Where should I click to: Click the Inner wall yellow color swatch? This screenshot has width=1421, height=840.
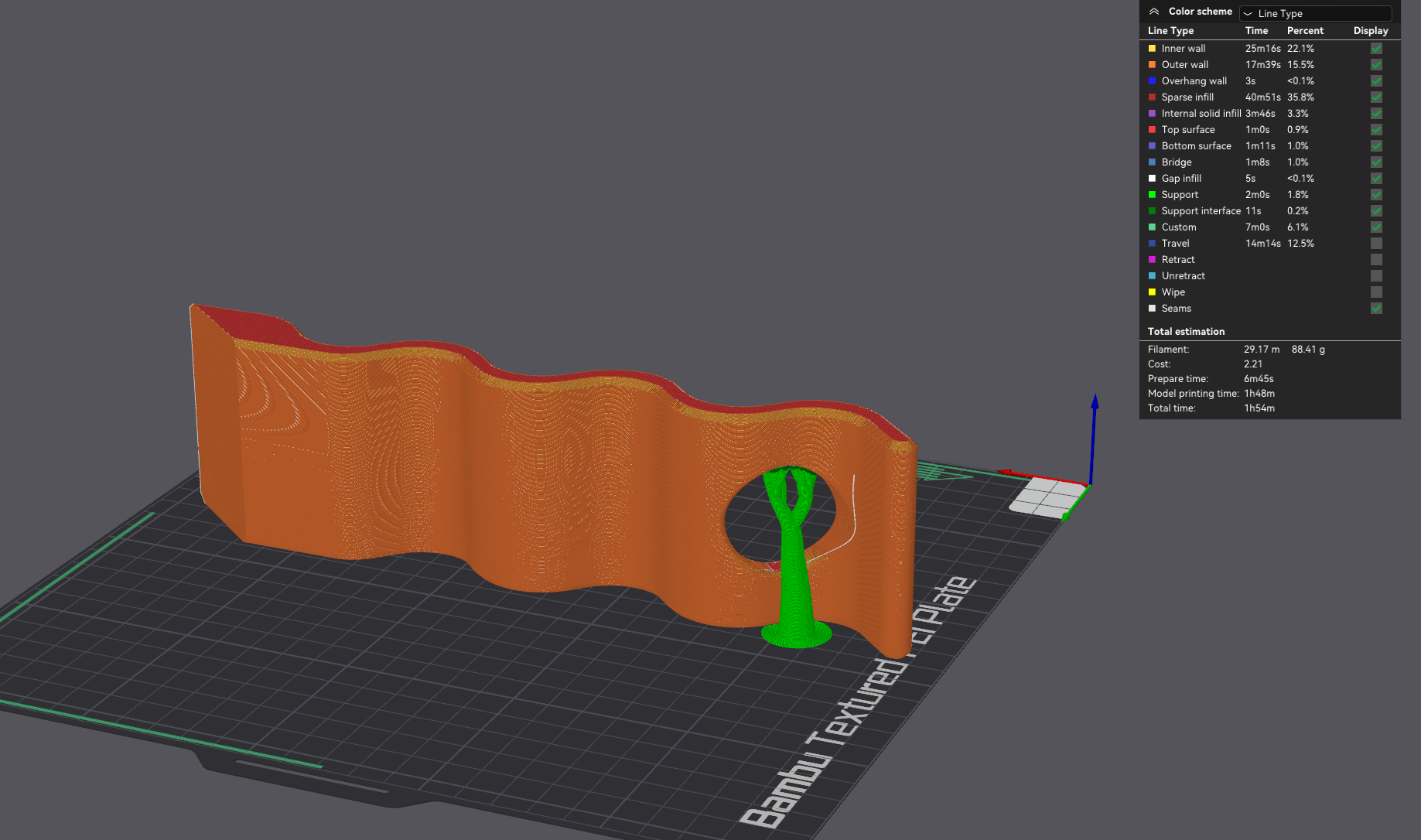pyautogui.click(x=1152, y=48)
